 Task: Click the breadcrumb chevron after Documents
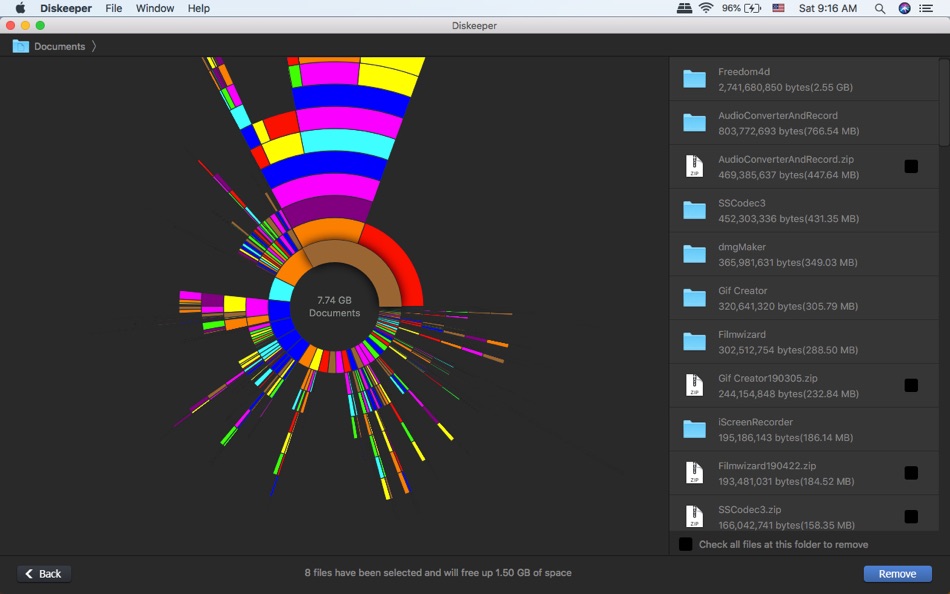pos(94,46)
